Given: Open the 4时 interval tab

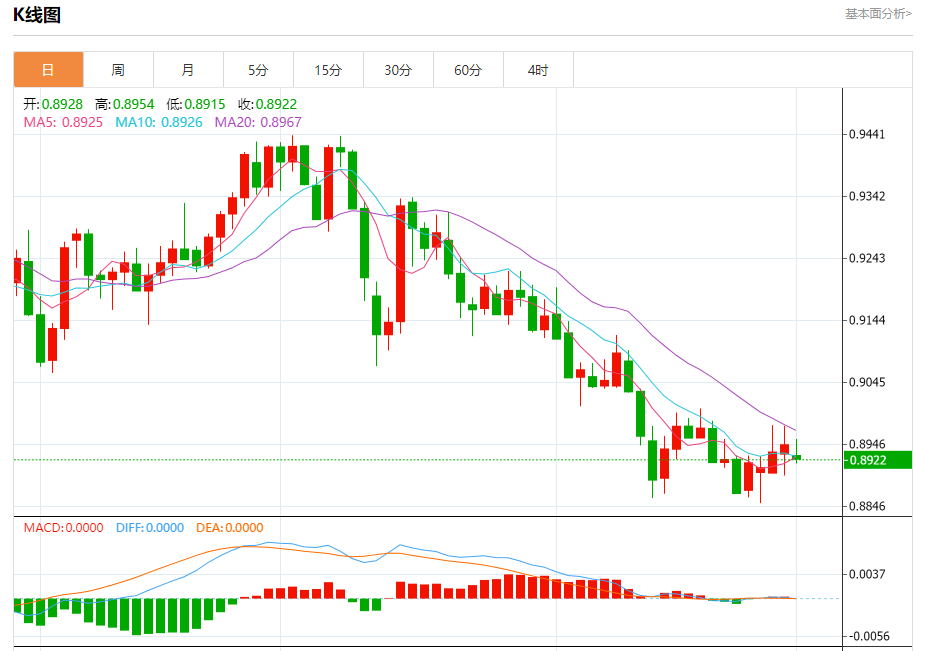Looking at the screenshot, I should [538, 70].
